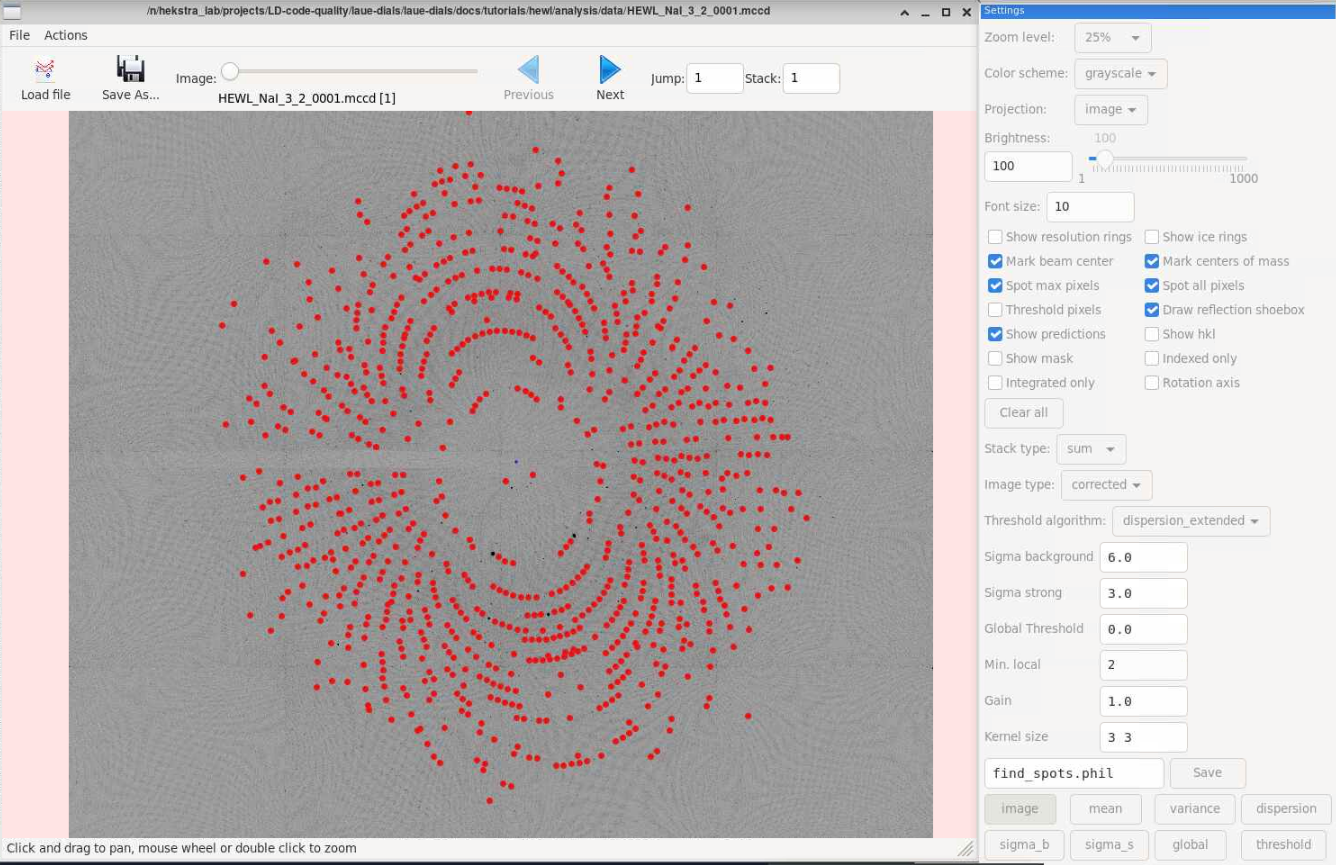Click the Jump number field
The image size is (1336, 865).
point(714,78)
